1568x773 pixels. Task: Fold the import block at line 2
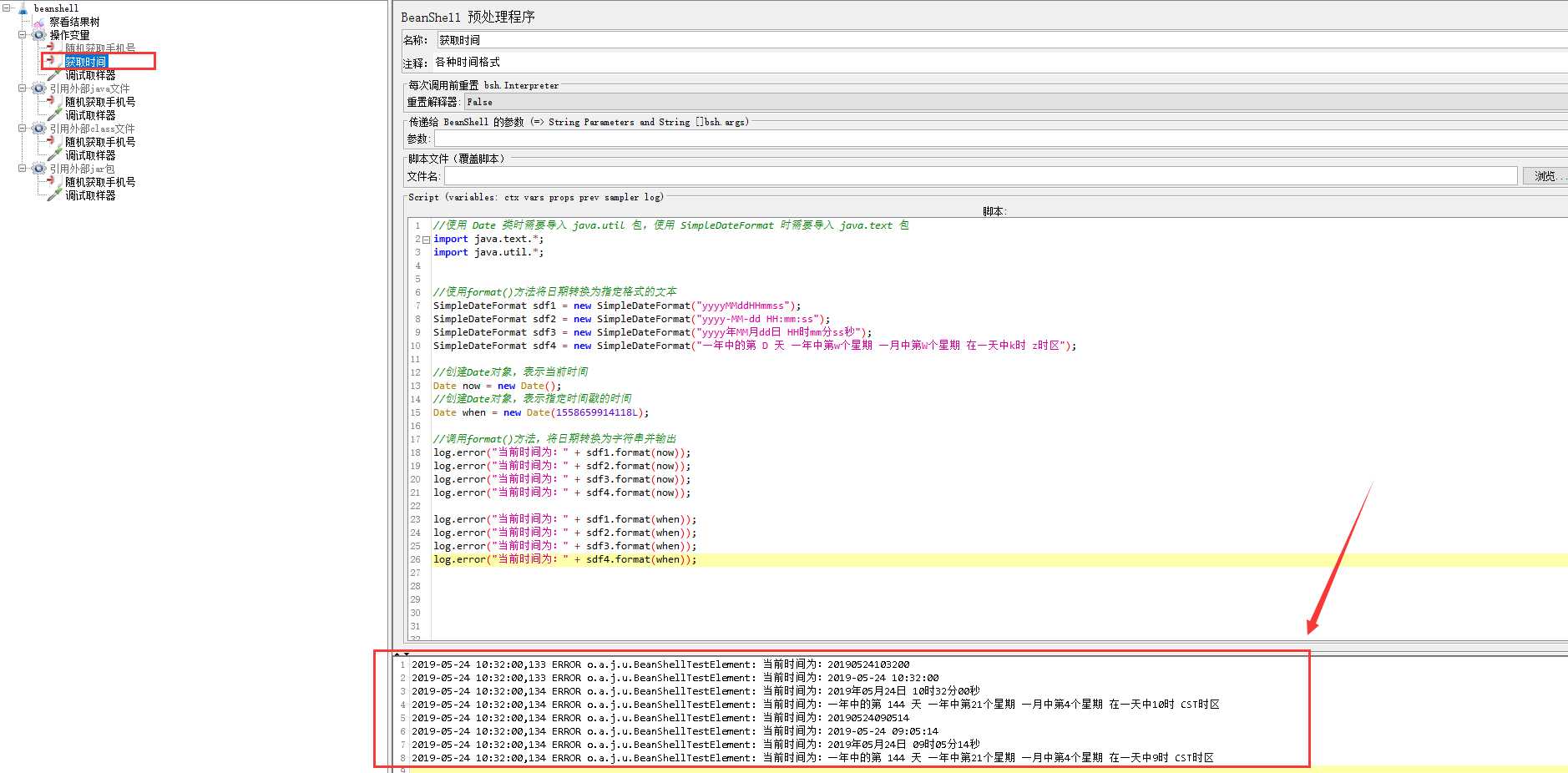[x=426, y=240]
